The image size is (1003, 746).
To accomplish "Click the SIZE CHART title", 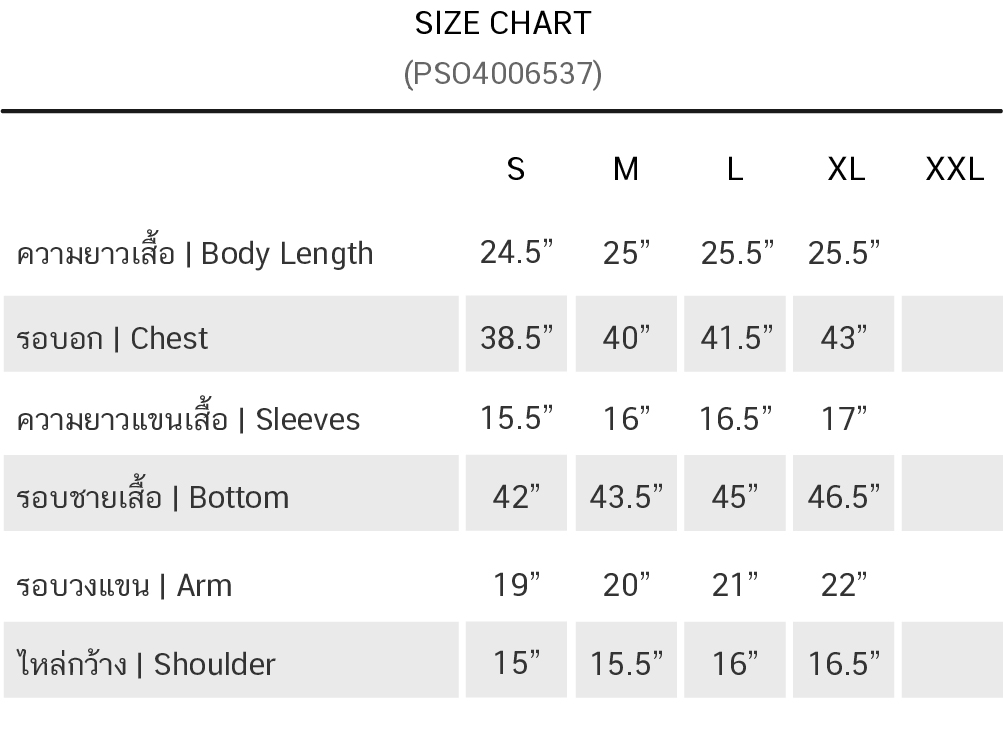I will [502, 23].
